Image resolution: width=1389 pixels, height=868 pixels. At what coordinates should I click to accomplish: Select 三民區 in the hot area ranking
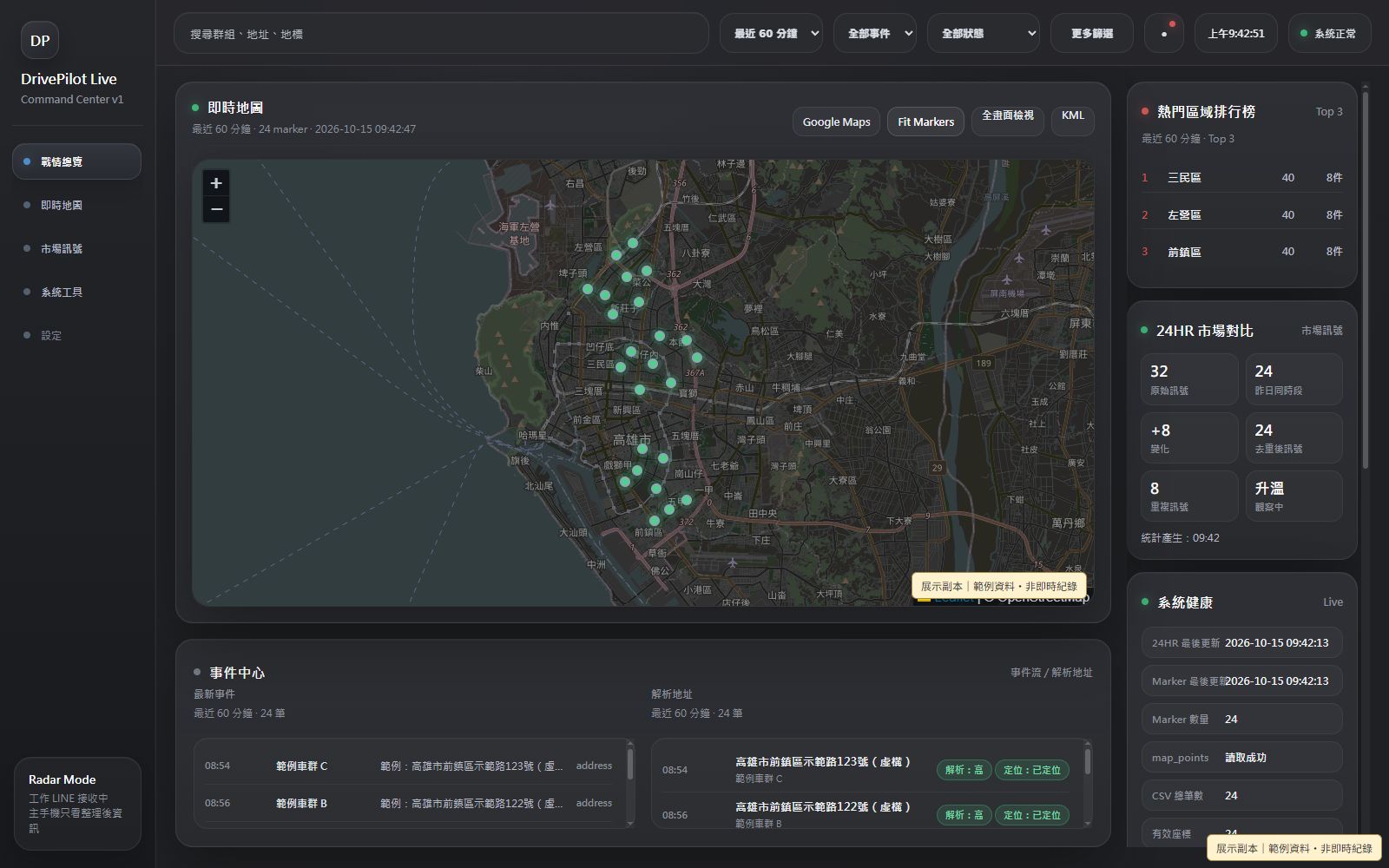tap(1241, 177)
